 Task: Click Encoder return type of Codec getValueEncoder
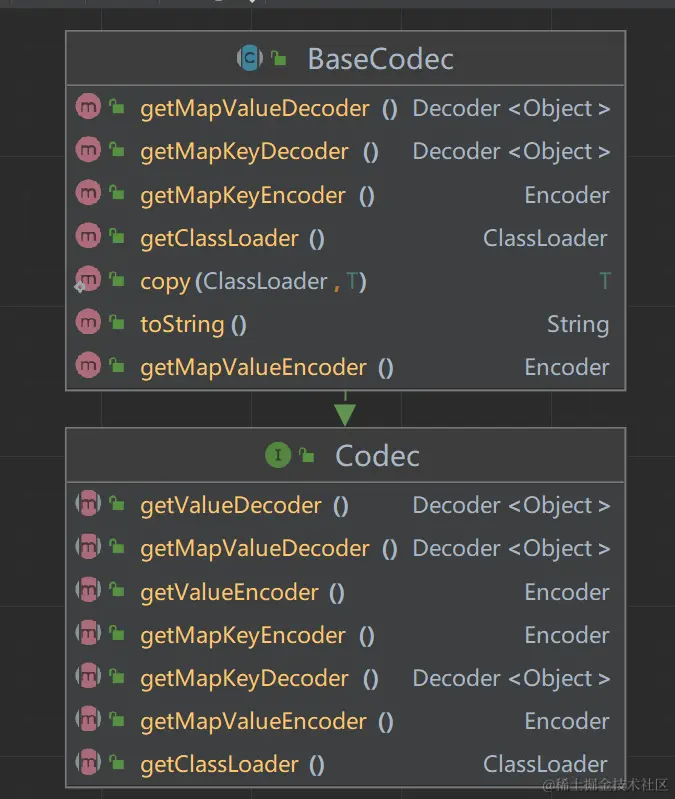click(x=567, y=592)
